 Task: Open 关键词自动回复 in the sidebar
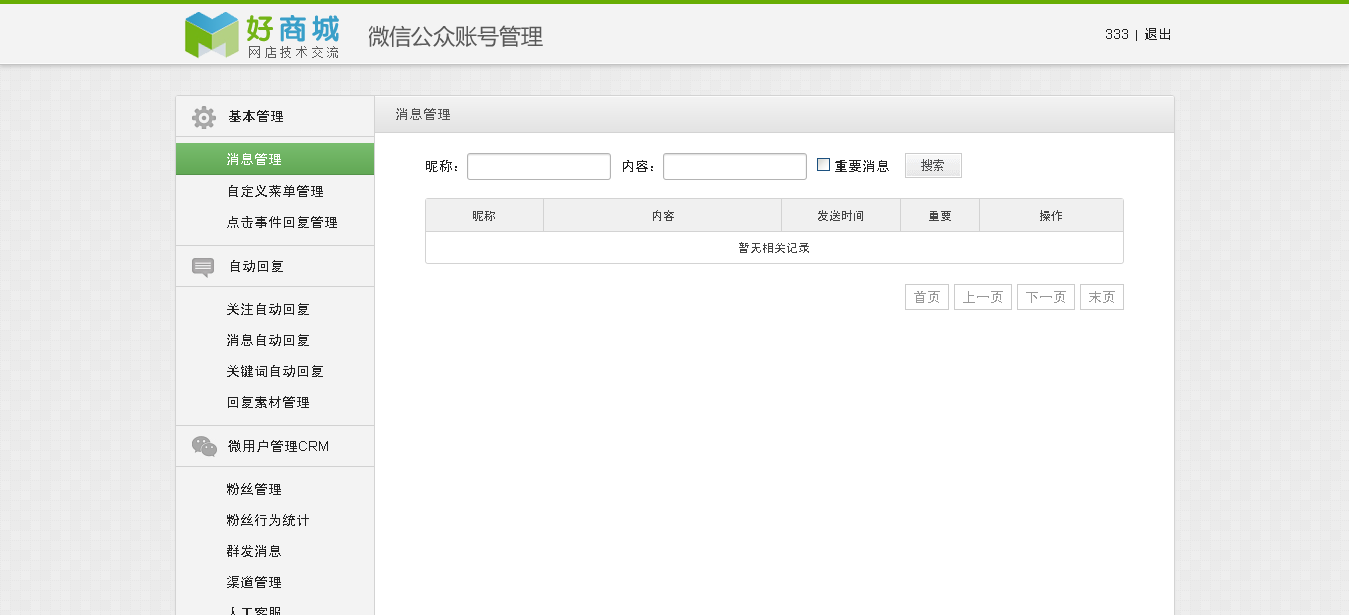(x=275, y=371)
